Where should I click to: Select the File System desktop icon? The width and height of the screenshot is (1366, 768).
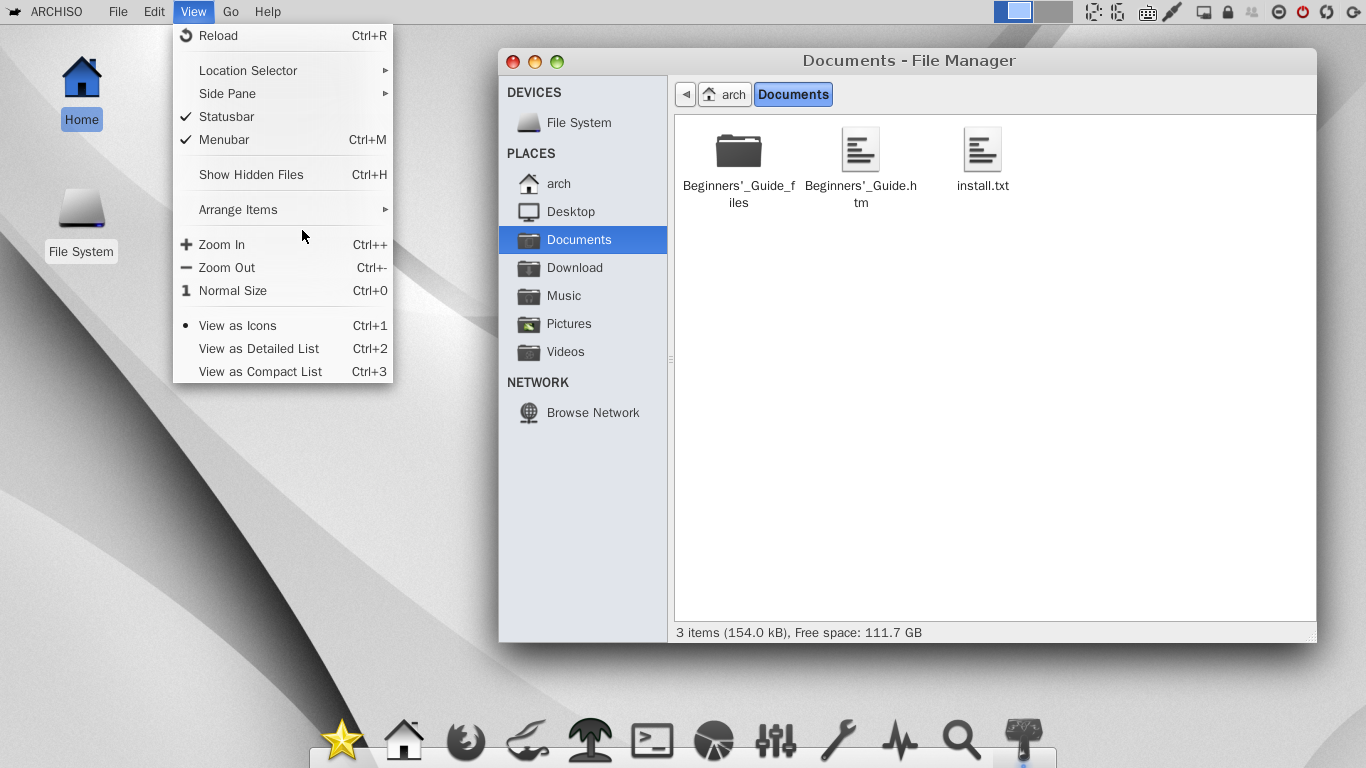point(82,224)
